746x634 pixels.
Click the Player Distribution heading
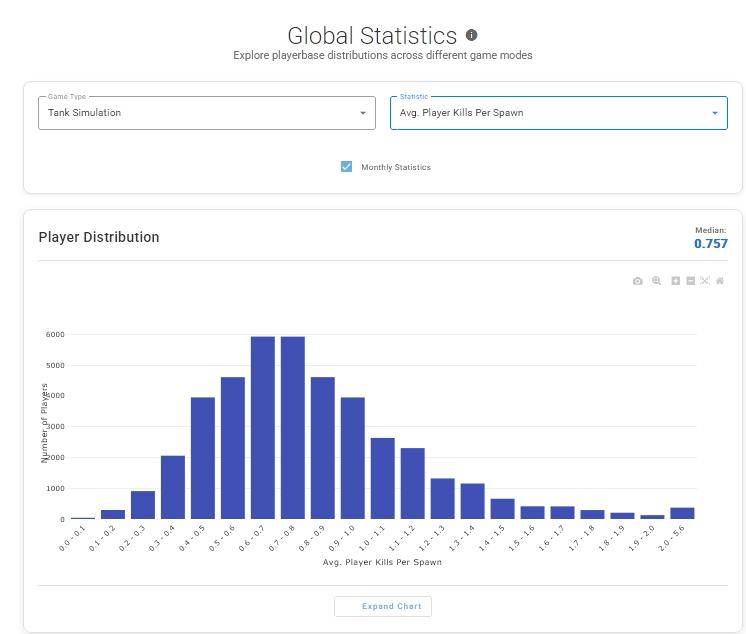tap(99, 238)
